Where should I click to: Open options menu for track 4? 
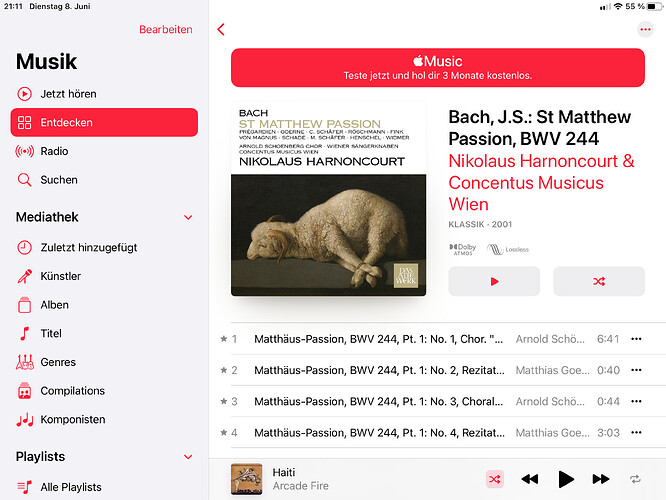coord(636,433)
